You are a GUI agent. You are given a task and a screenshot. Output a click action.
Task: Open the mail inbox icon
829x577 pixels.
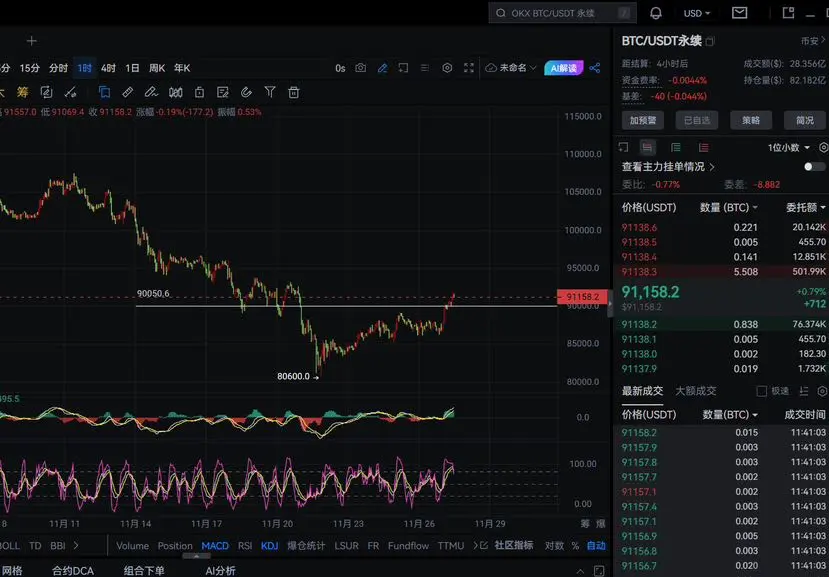pos(739,13)
